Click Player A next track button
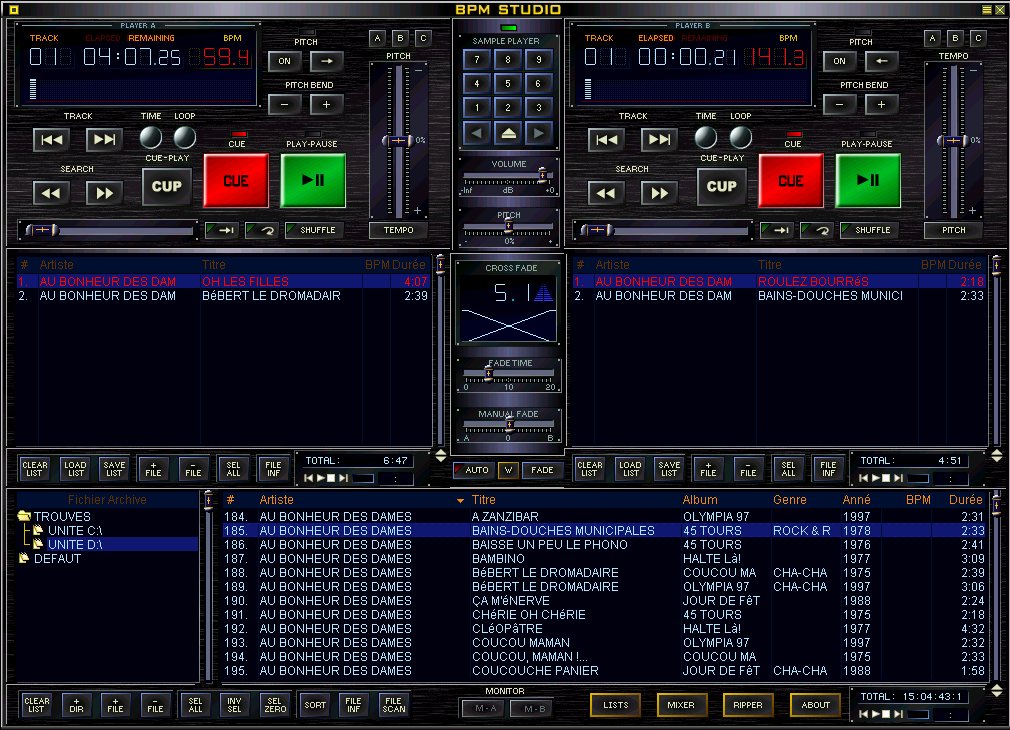 (x=104, y=139)
